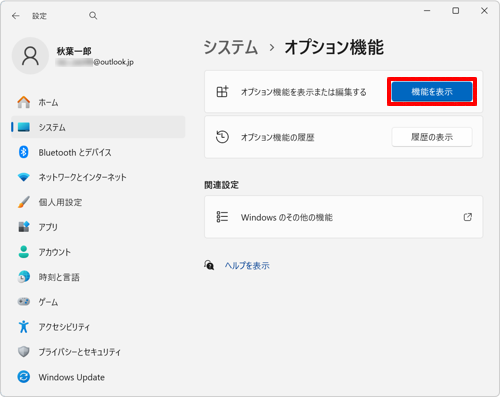500x397 pixels.
Task: Open アクセシビリティ label in sidebar
Action: point(64,327)
